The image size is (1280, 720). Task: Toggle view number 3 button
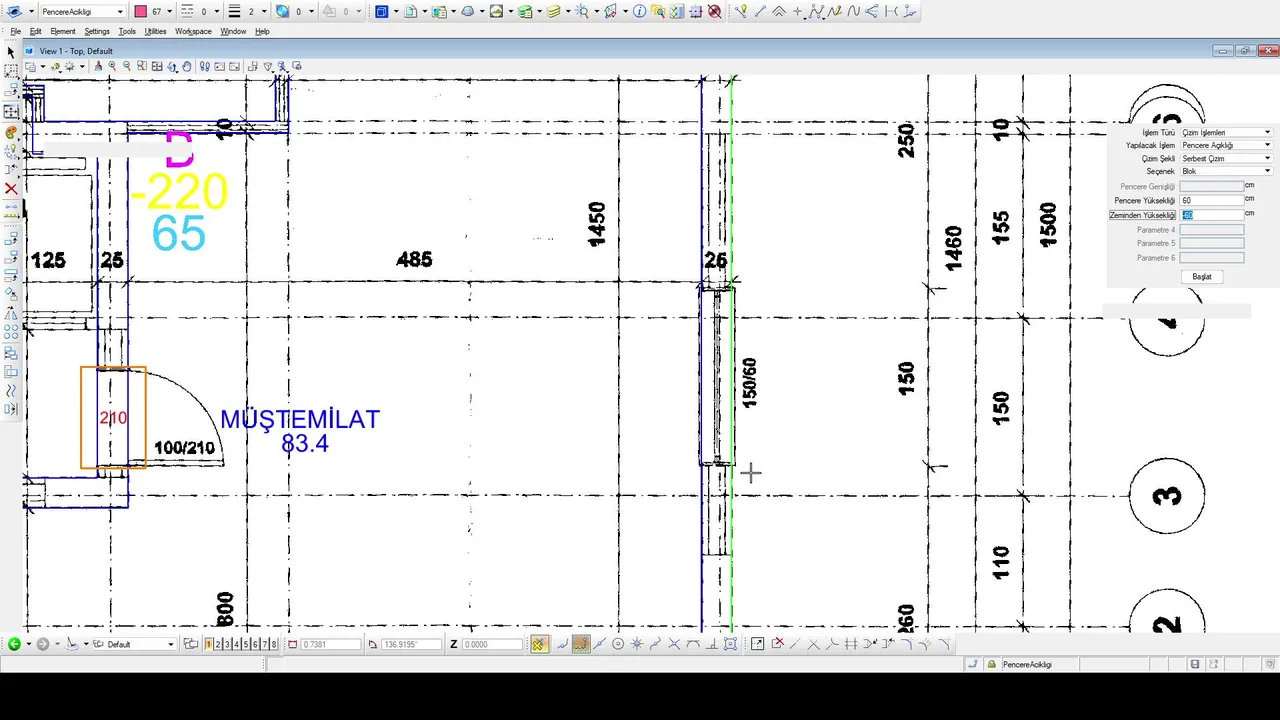coord(228,644)
